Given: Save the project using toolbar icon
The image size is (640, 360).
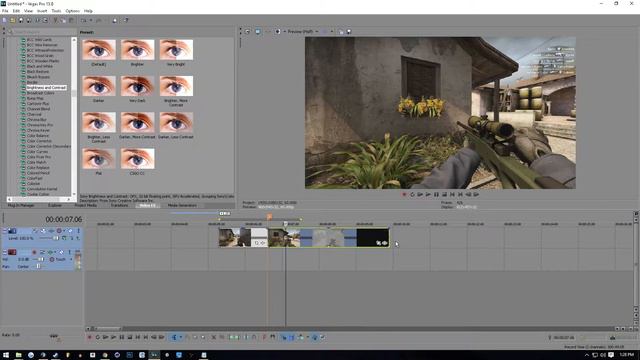Looking at the screenshot, I should (21, 20).
